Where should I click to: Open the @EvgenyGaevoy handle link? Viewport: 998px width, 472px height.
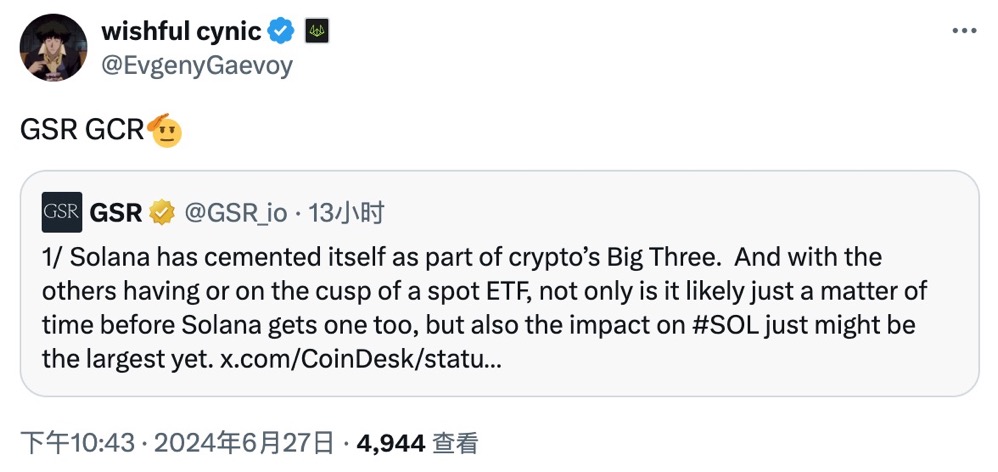point(197,65)
